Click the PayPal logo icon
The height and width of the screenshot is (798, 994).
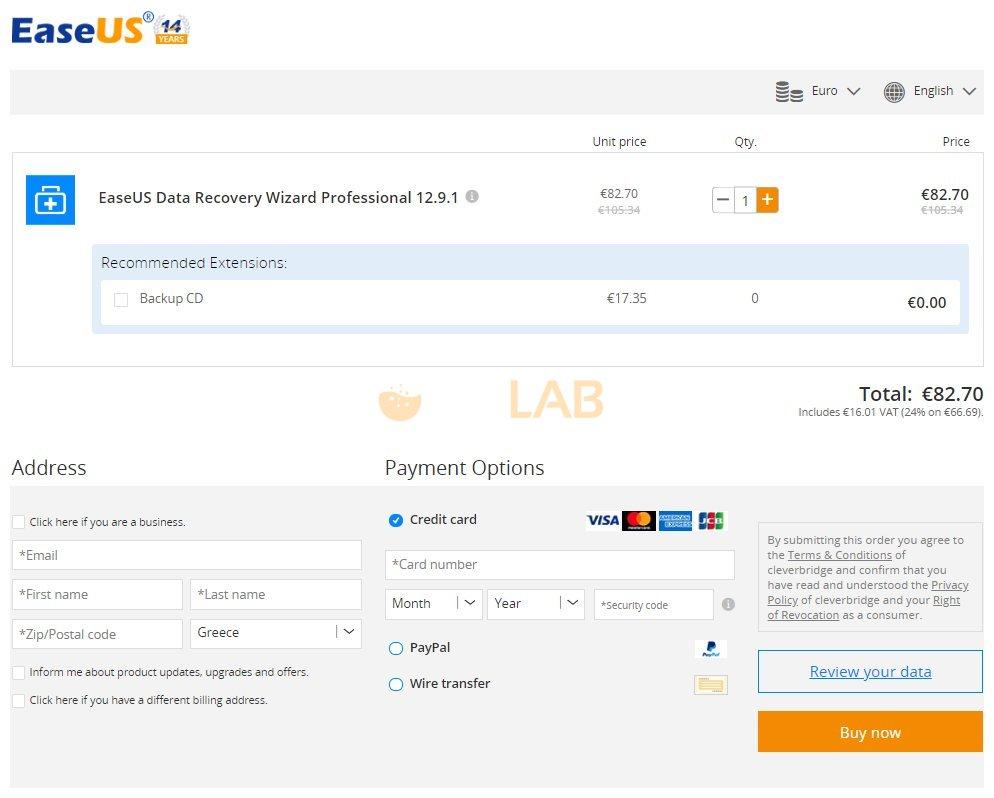(711, 648)
